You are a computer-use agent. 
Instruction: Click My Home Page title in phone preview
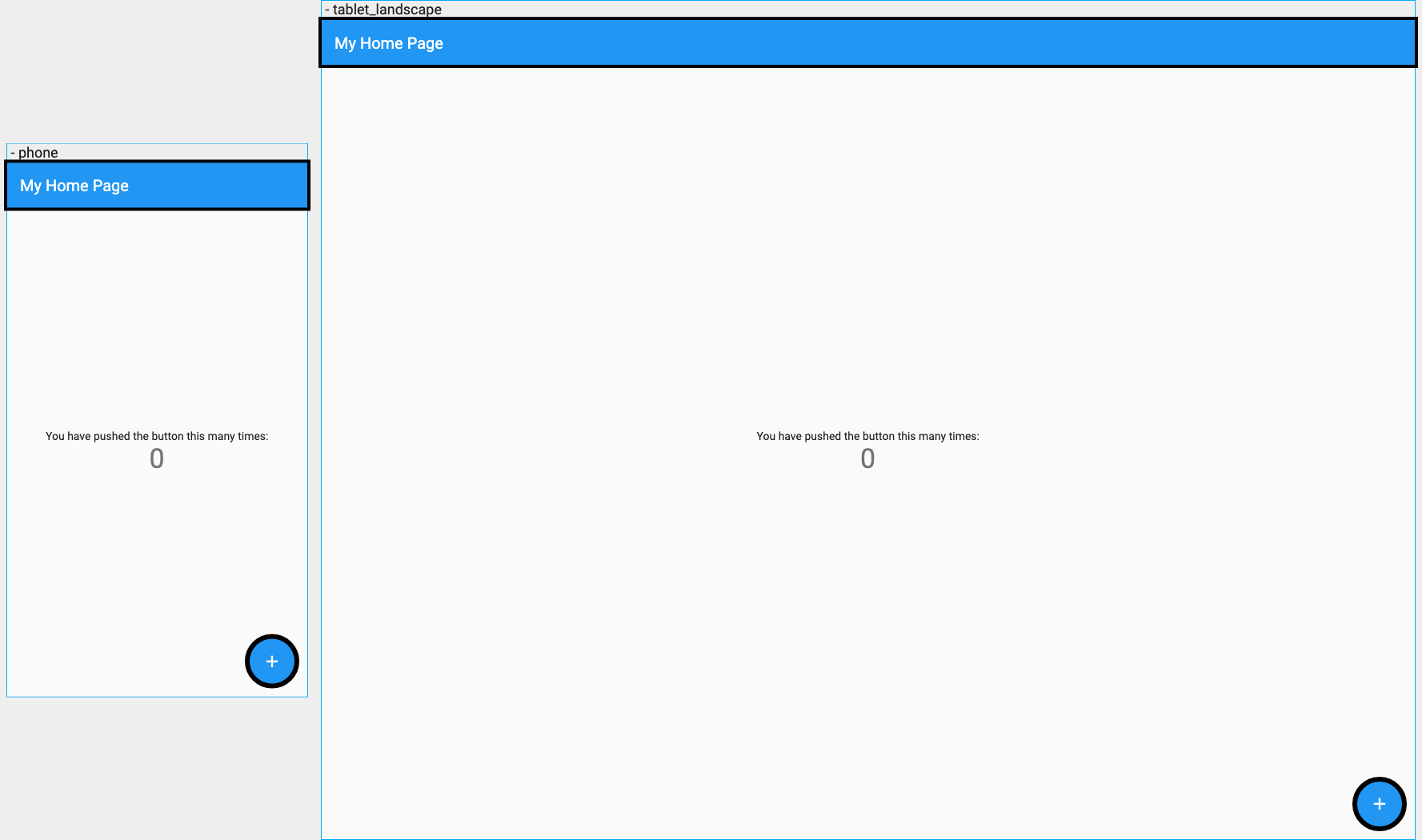point(74,186)
